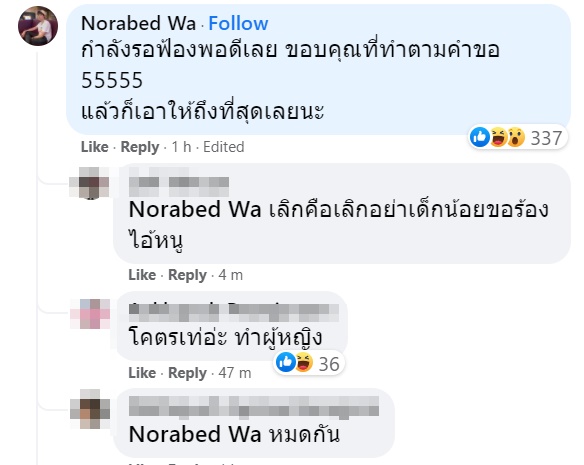Reply to Norabed Wa's top comment

pyautogui.click(x=140, y=147)
